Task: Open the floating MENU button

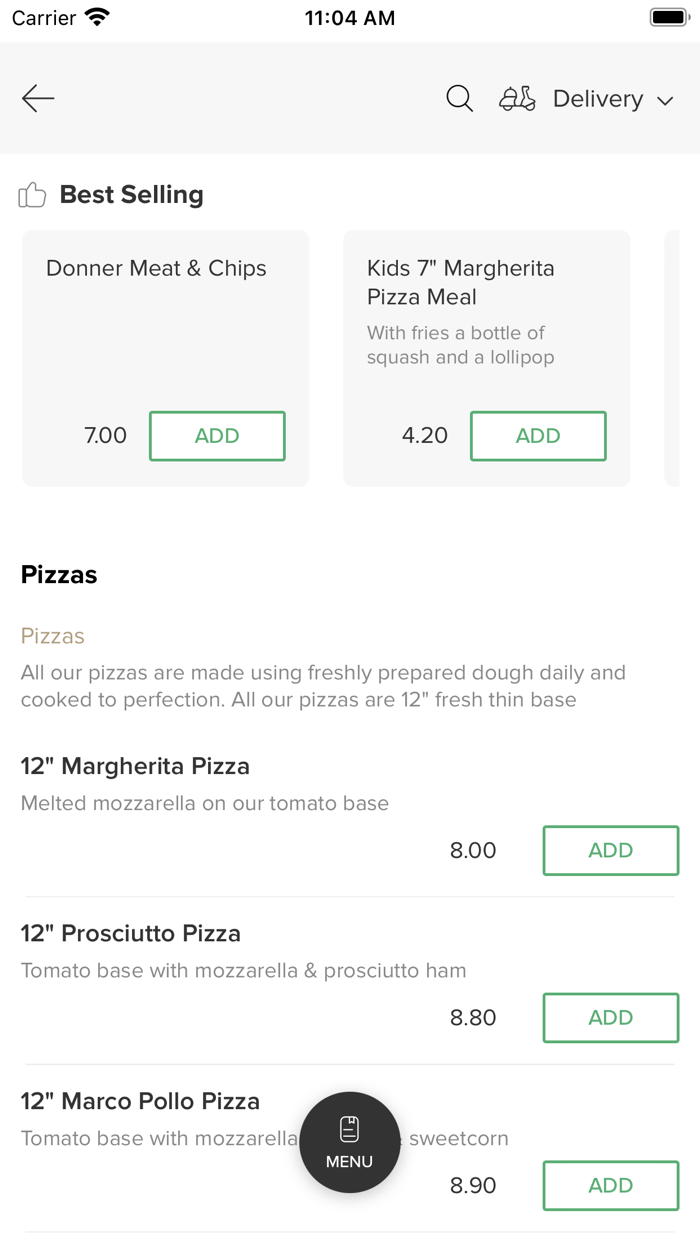Action: click(350, 1142)
